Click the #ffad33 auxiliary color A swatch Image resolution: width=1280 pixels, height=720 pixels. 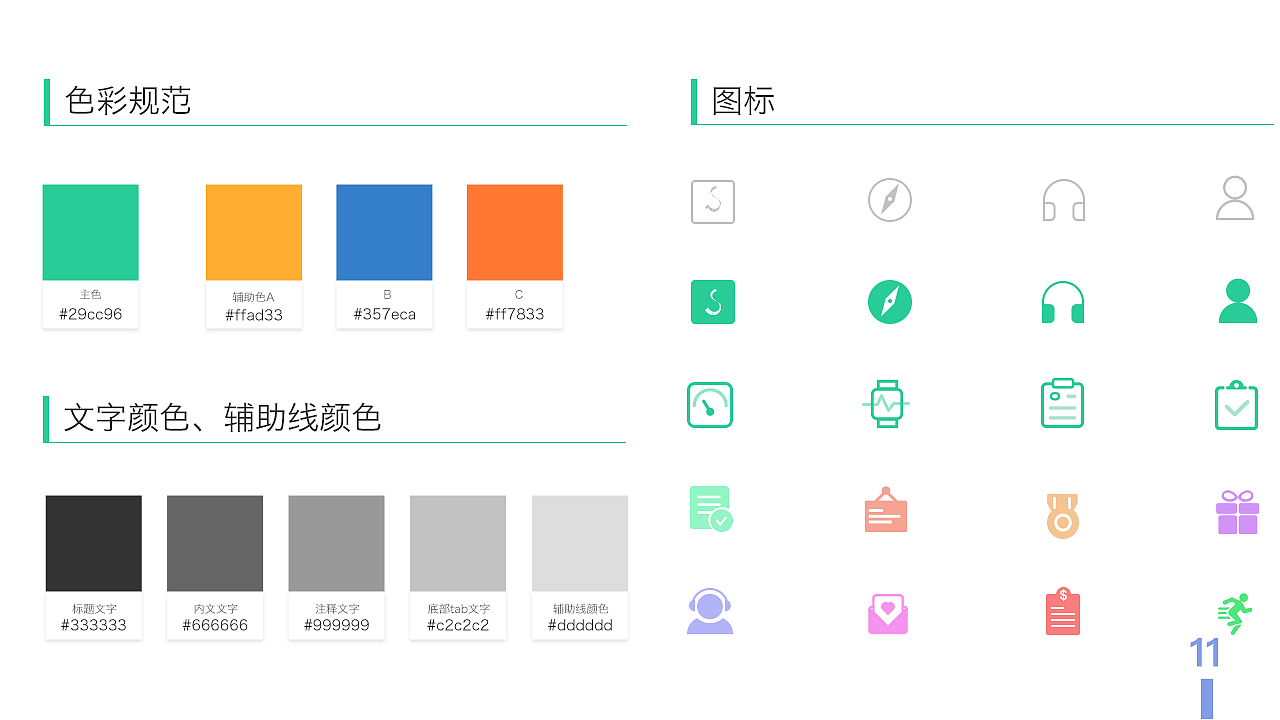click(253, 231)
